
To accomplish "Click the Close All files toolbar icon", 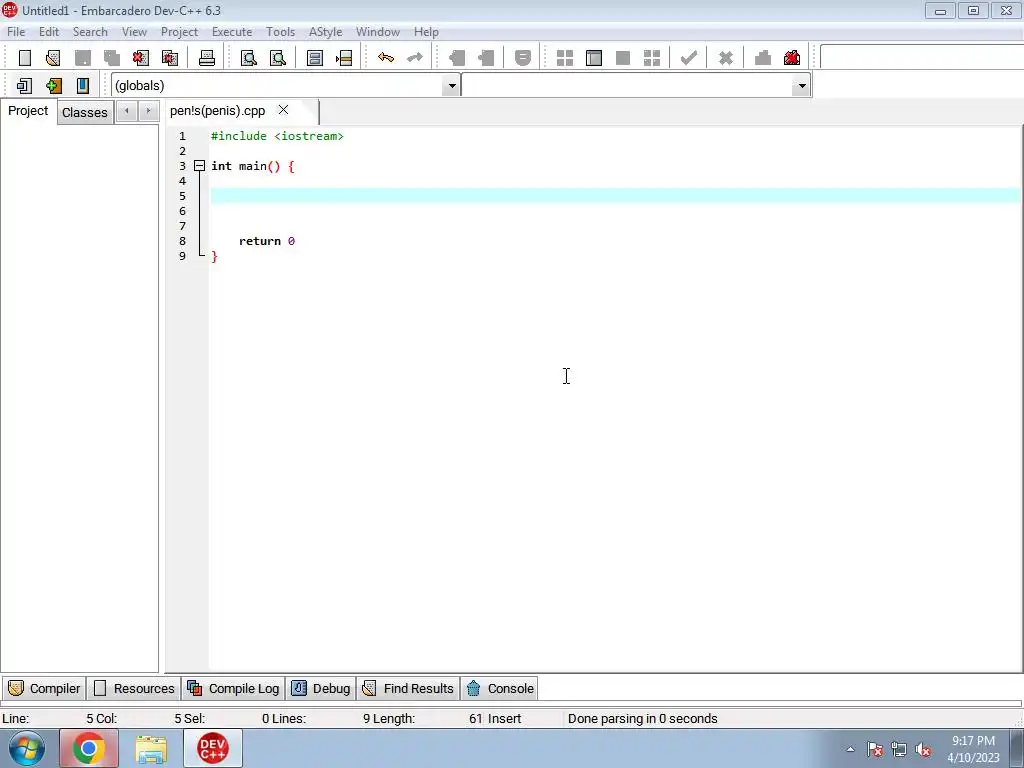I will coord(170,57).
